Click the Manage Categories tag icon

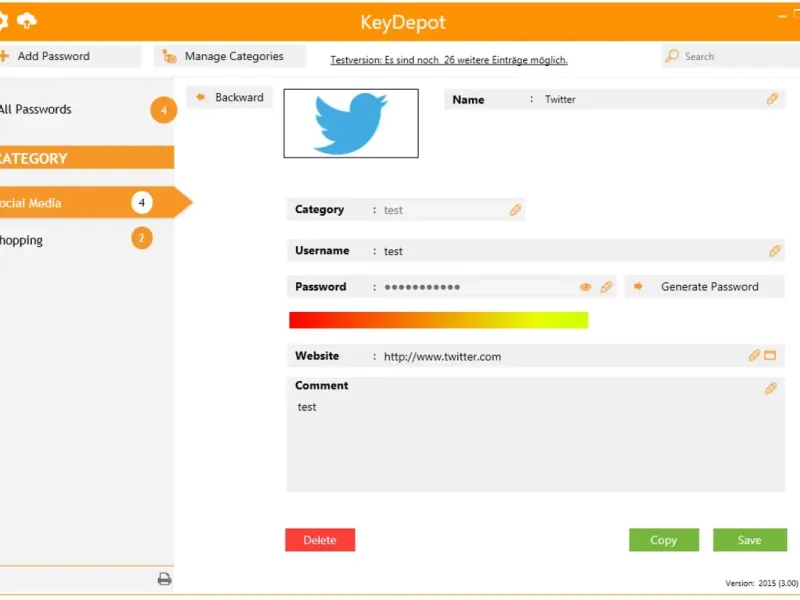click(169, 56)
